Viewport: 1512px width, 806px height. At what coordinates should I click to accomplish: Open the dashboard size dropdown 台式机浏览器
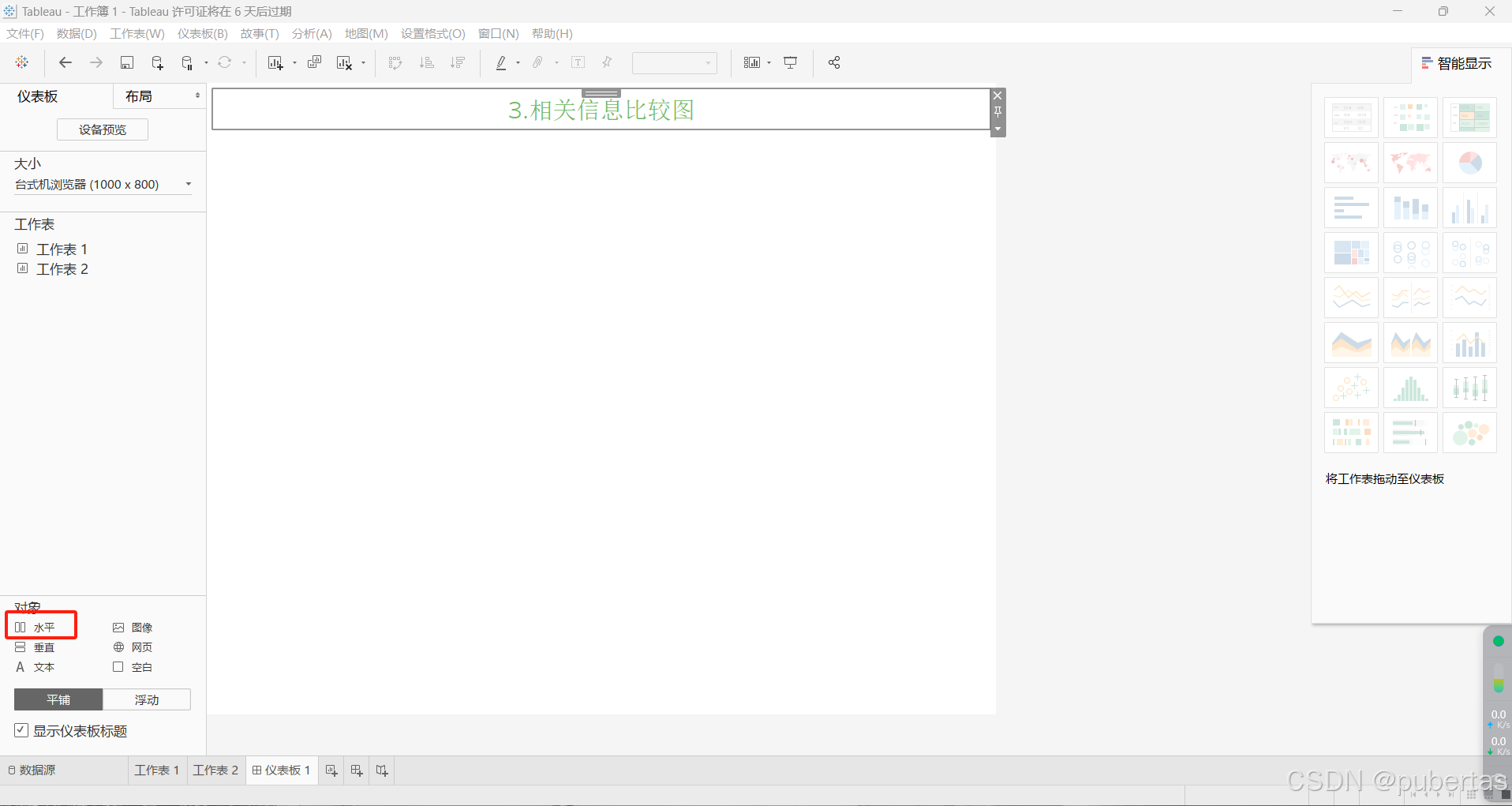103,185
